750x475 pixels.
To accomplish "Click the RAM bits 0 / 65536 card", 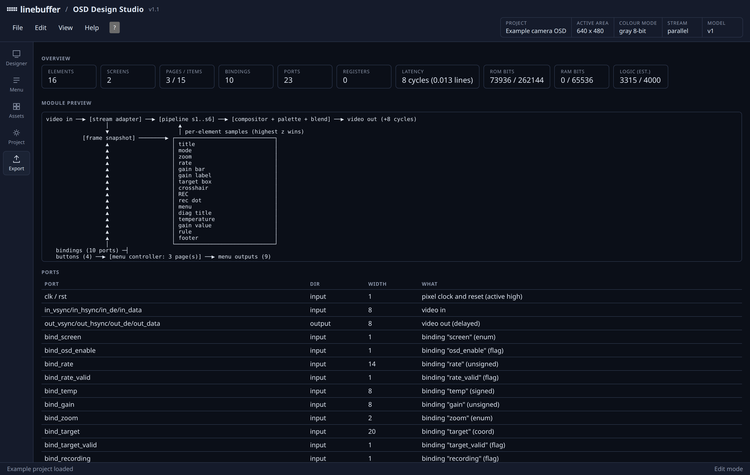I will click(582, 77).
